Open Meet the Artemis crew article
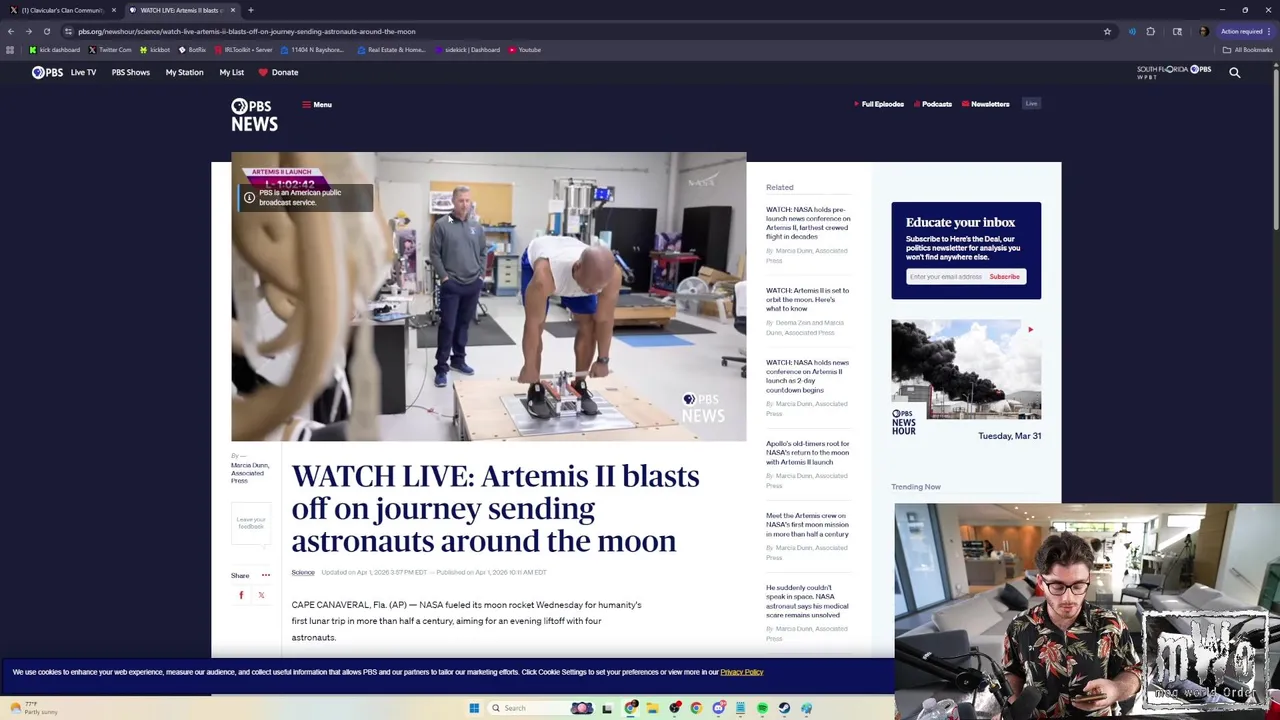 (x=807, y=525)
